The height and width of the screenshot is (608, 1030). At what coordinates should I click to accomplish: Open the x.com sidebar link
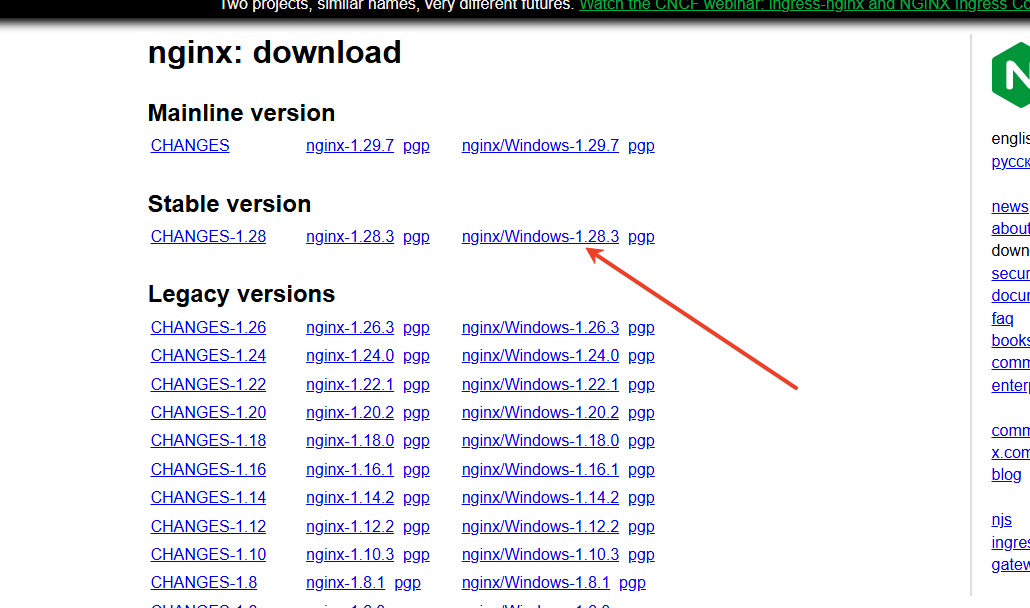point(1010,453)
